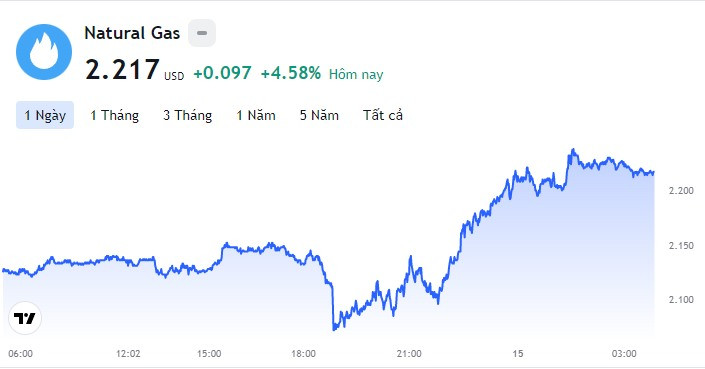Select the Tất cả range
This screenshot has height=369, width=705.
[383, 115]
